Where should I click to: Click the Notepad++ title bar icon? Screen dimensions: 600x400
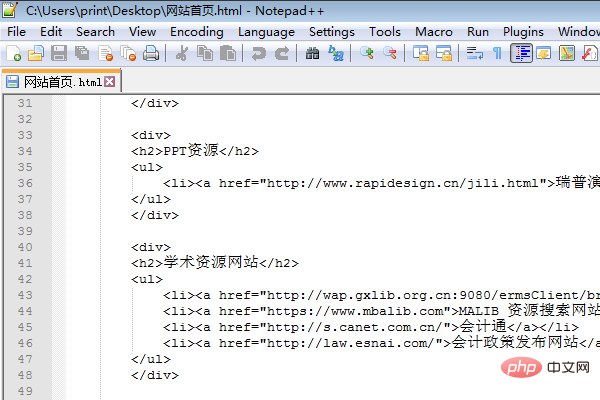(x=10, y=10)
